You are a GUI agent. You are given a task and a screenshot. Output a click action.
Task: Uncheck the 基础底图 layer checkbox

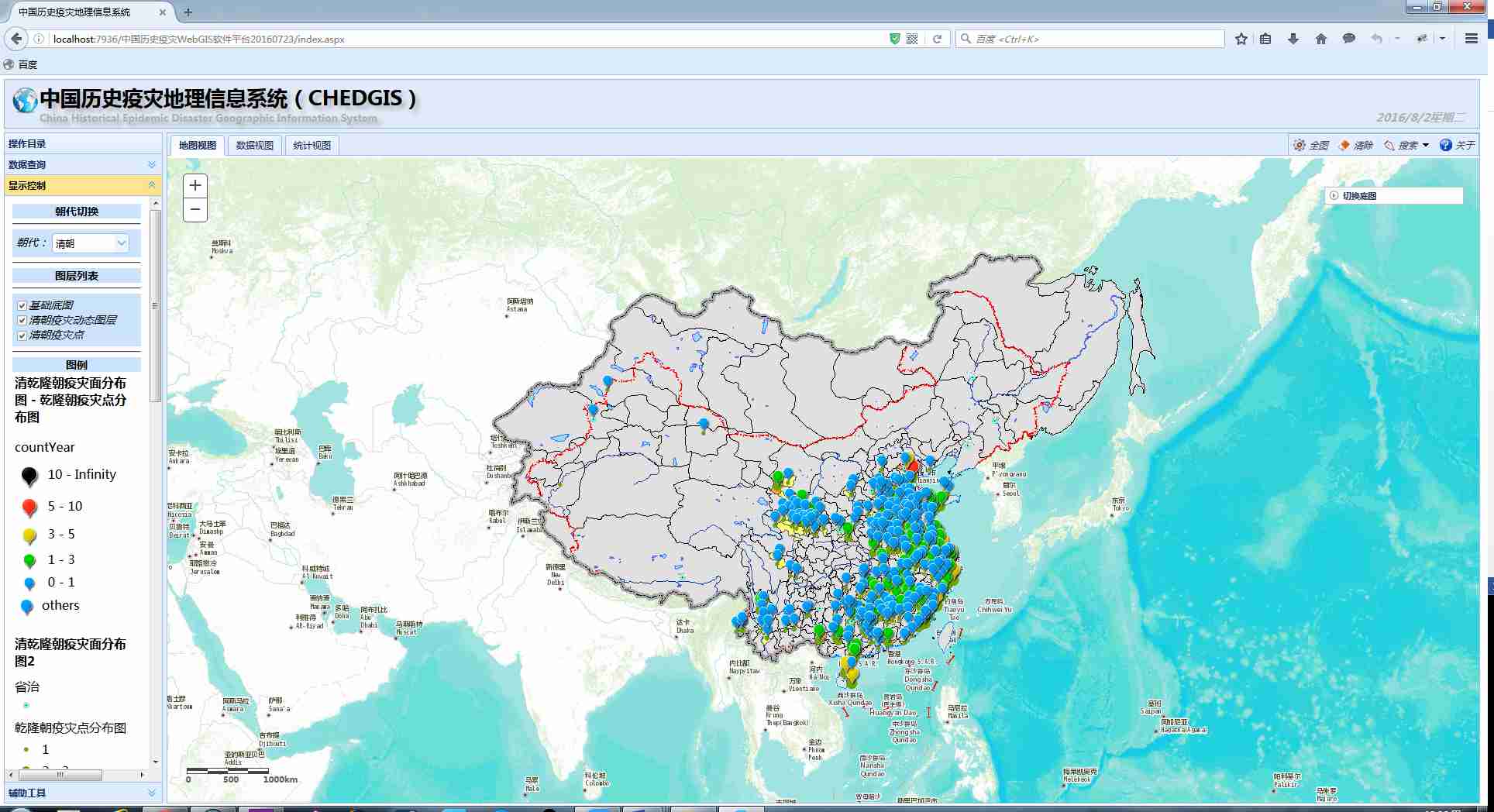click(x=22, y=305)
